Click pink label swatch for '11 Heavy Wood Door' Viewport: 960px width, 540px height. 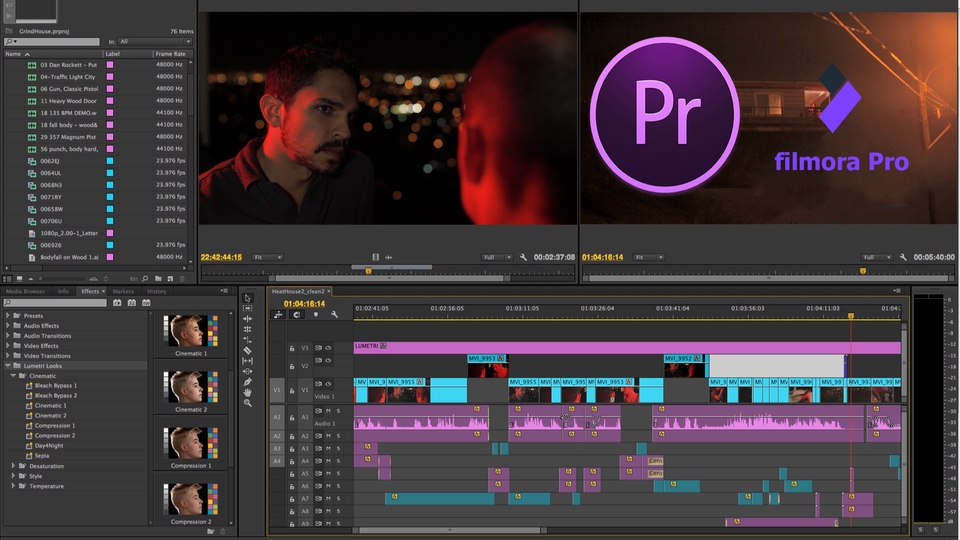click(110, 100)
